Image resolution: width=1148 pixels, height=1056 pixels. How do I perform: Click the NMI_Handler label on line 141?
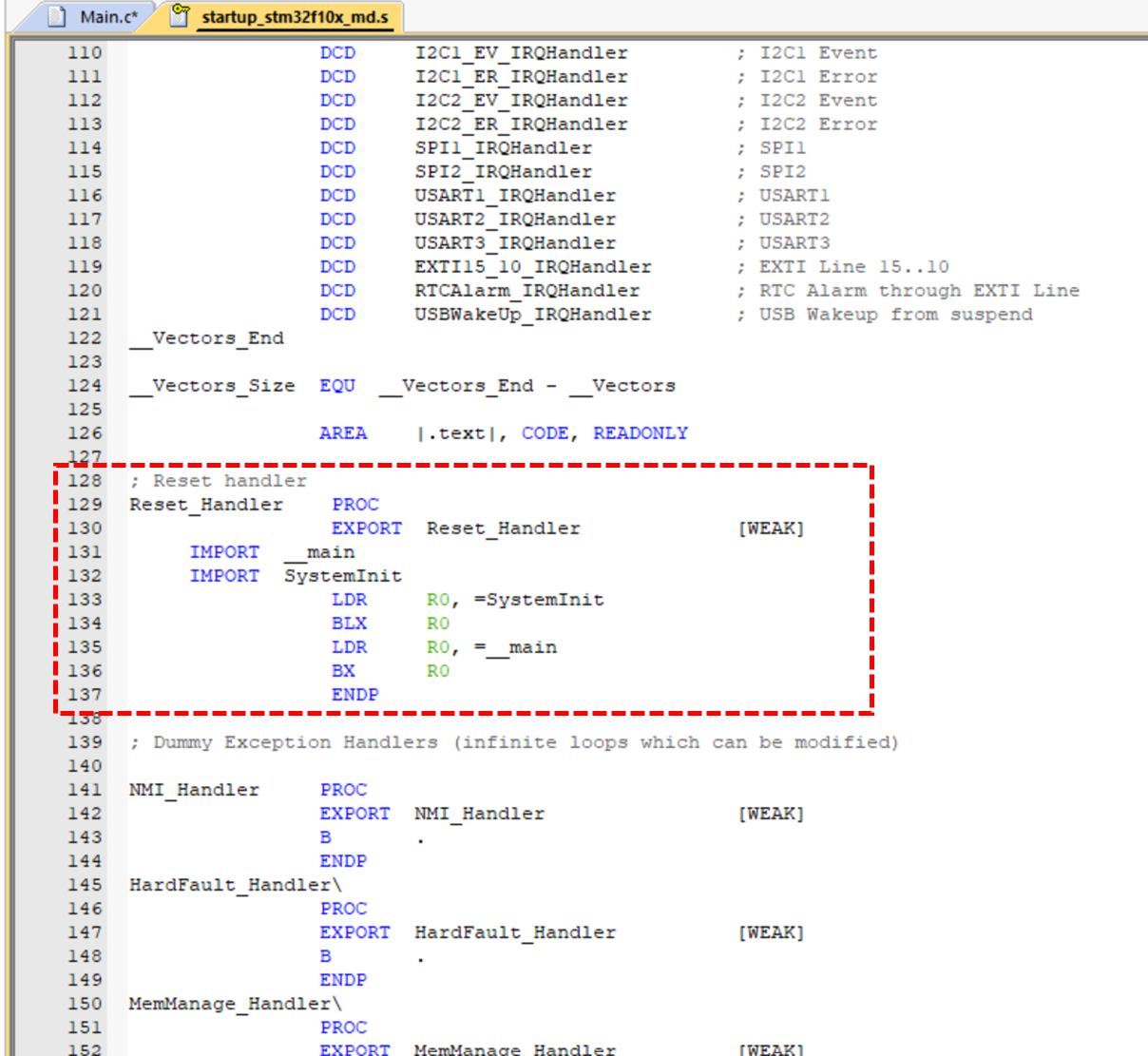tap(195, 790)
